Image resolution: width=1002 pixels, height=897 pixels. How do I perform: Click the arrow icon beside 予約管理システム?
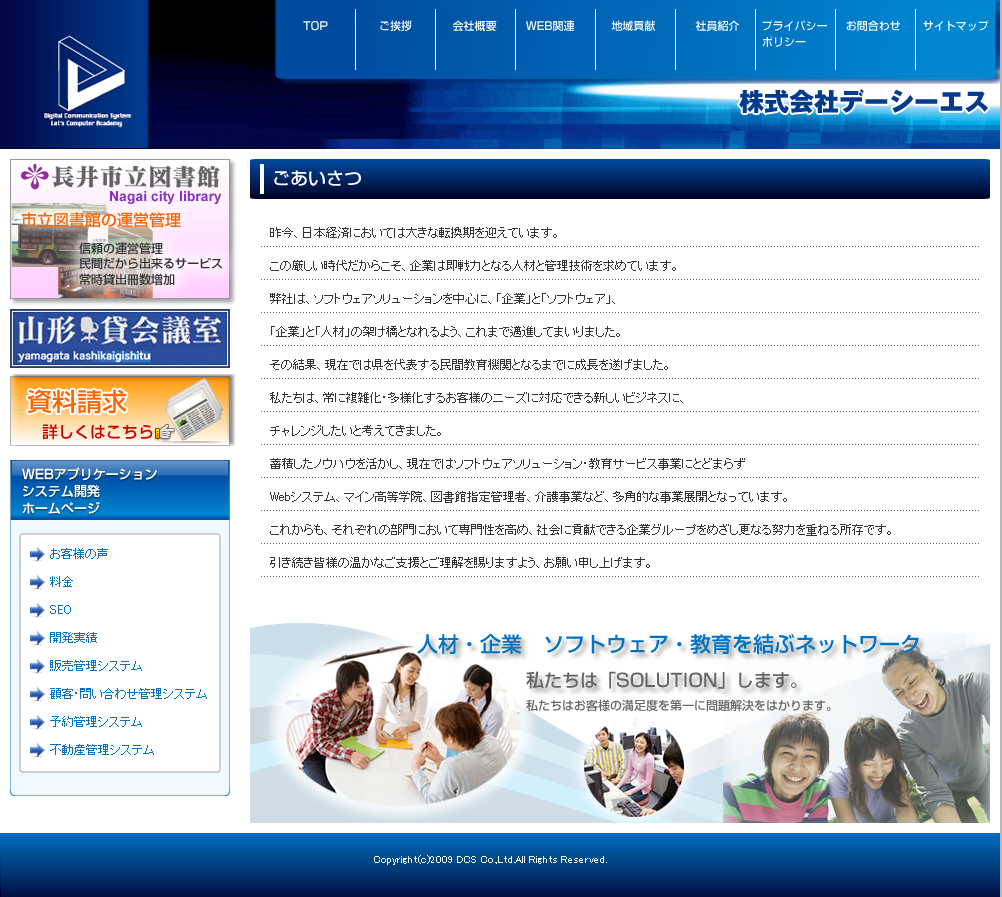click(x=37, y=722)
